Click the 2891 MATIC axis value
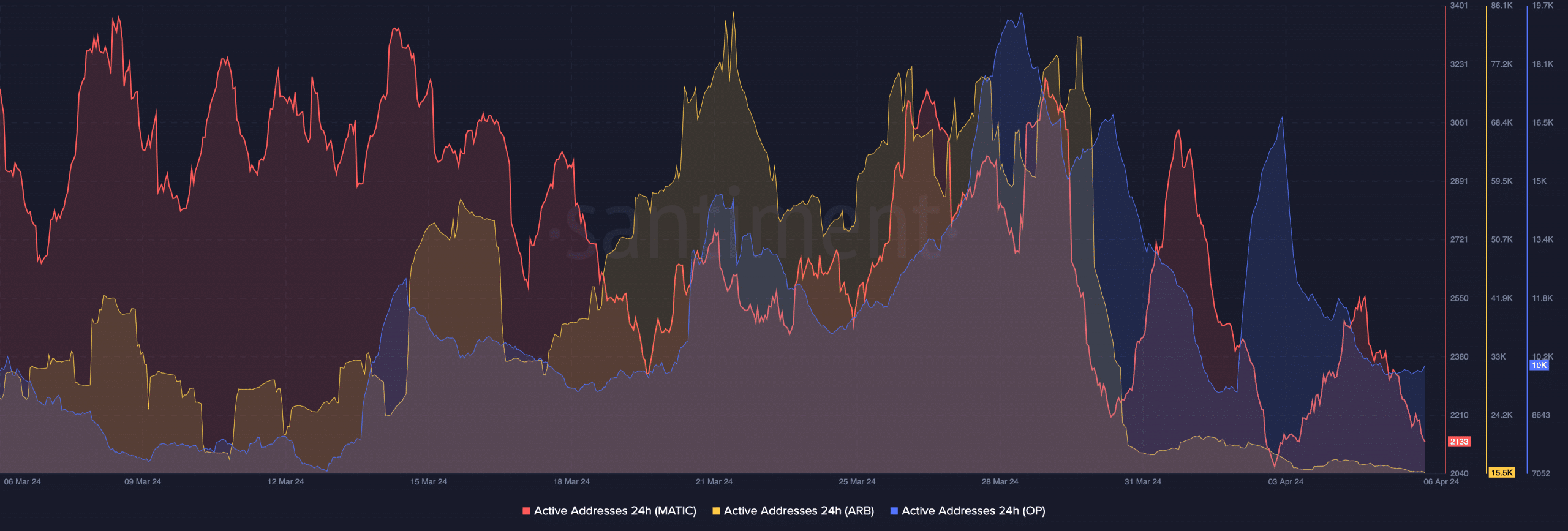 pos(1459,181)
